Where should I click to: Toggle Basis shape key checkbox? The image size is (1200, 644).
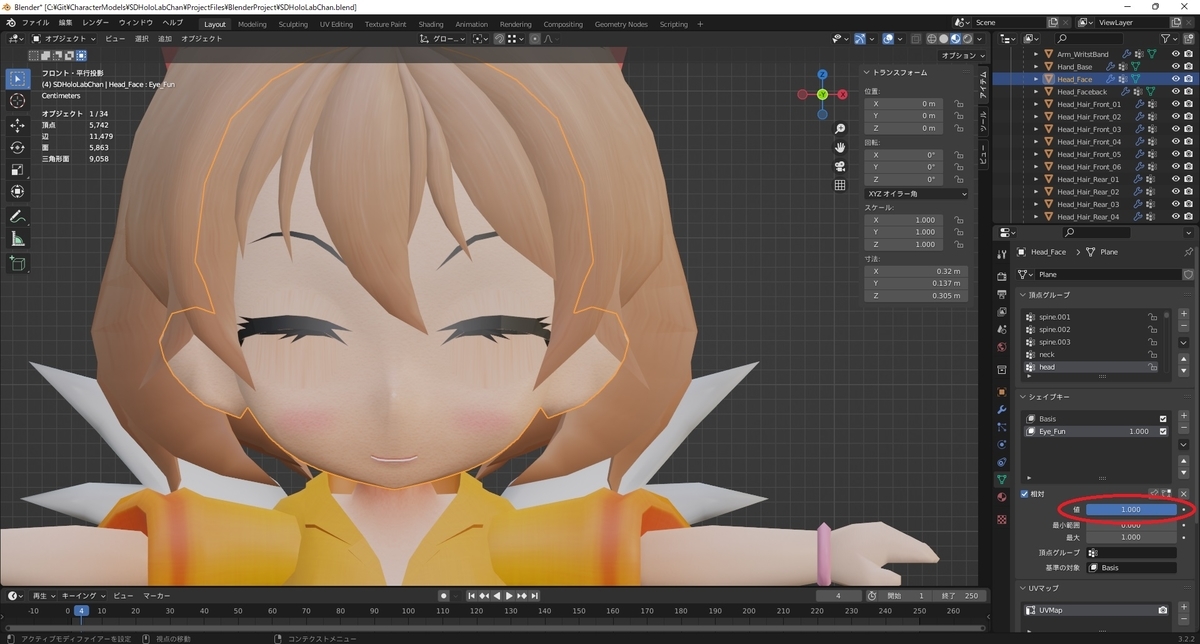coord(1162,419)
